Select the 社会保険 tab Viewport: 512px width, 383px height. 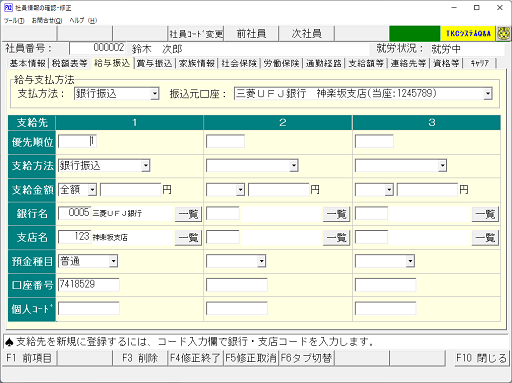tap(239, 63)
